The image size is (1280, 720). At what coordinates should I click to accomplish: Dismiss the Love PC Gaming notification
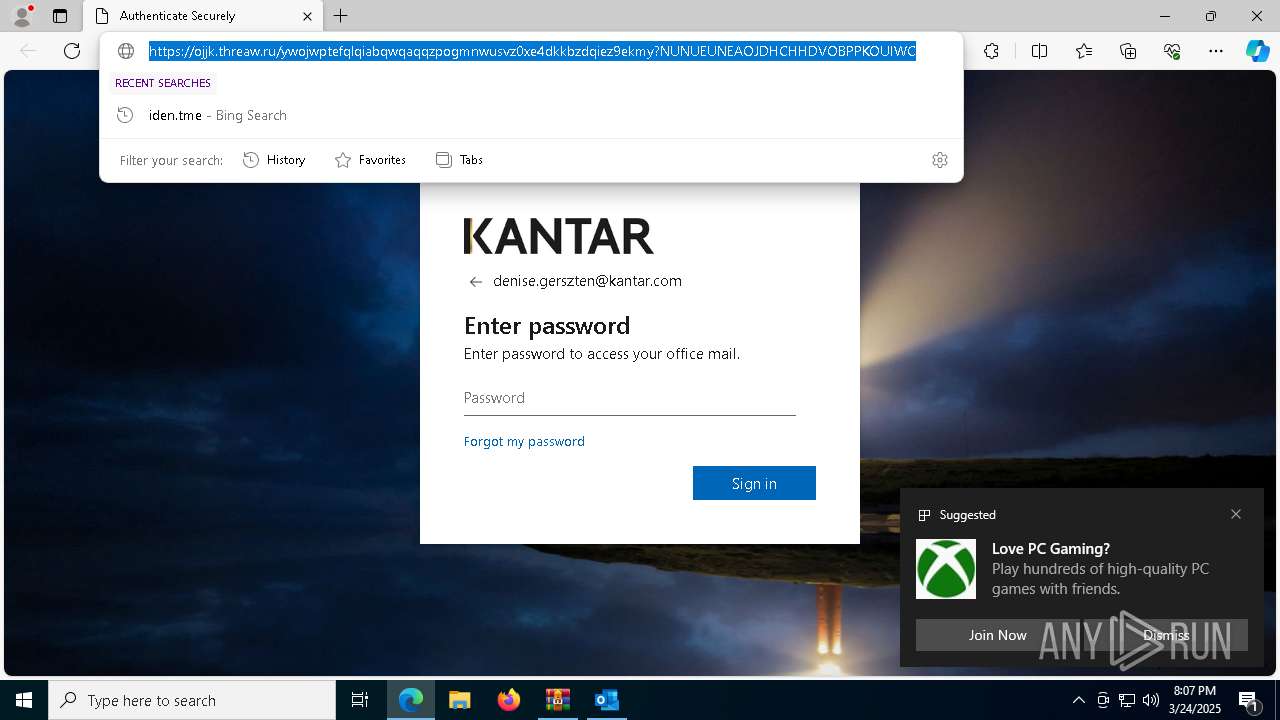pyautogui.click(x=1166, y=635)
